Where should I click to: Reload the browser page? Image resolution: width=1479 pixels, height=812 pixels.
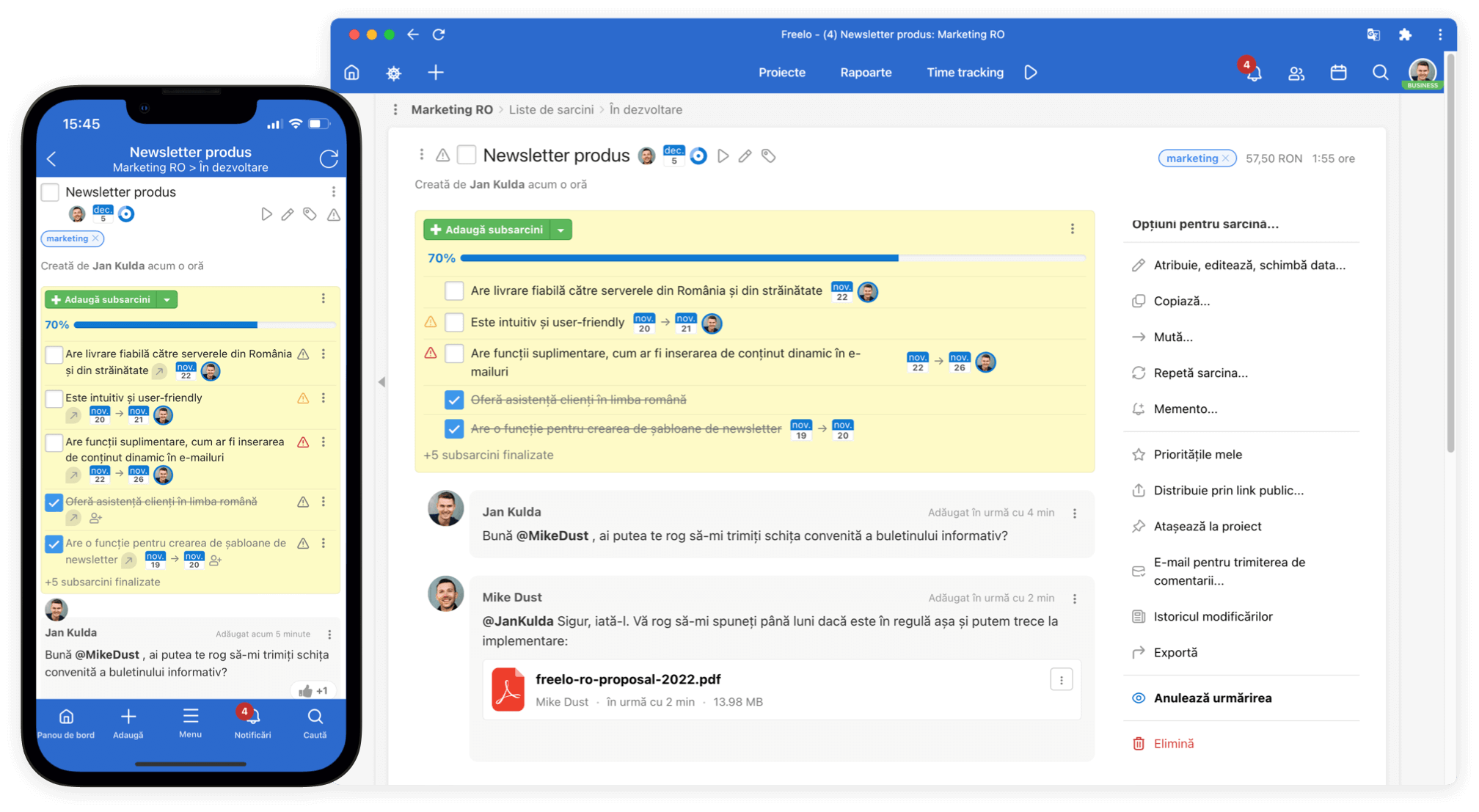point(439,34)
